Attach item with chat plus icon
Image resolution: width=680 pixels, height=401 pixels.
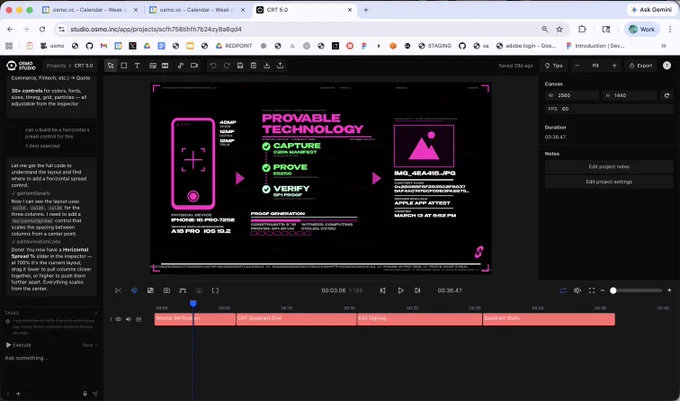pyautogui.click(x=18, y=394)
